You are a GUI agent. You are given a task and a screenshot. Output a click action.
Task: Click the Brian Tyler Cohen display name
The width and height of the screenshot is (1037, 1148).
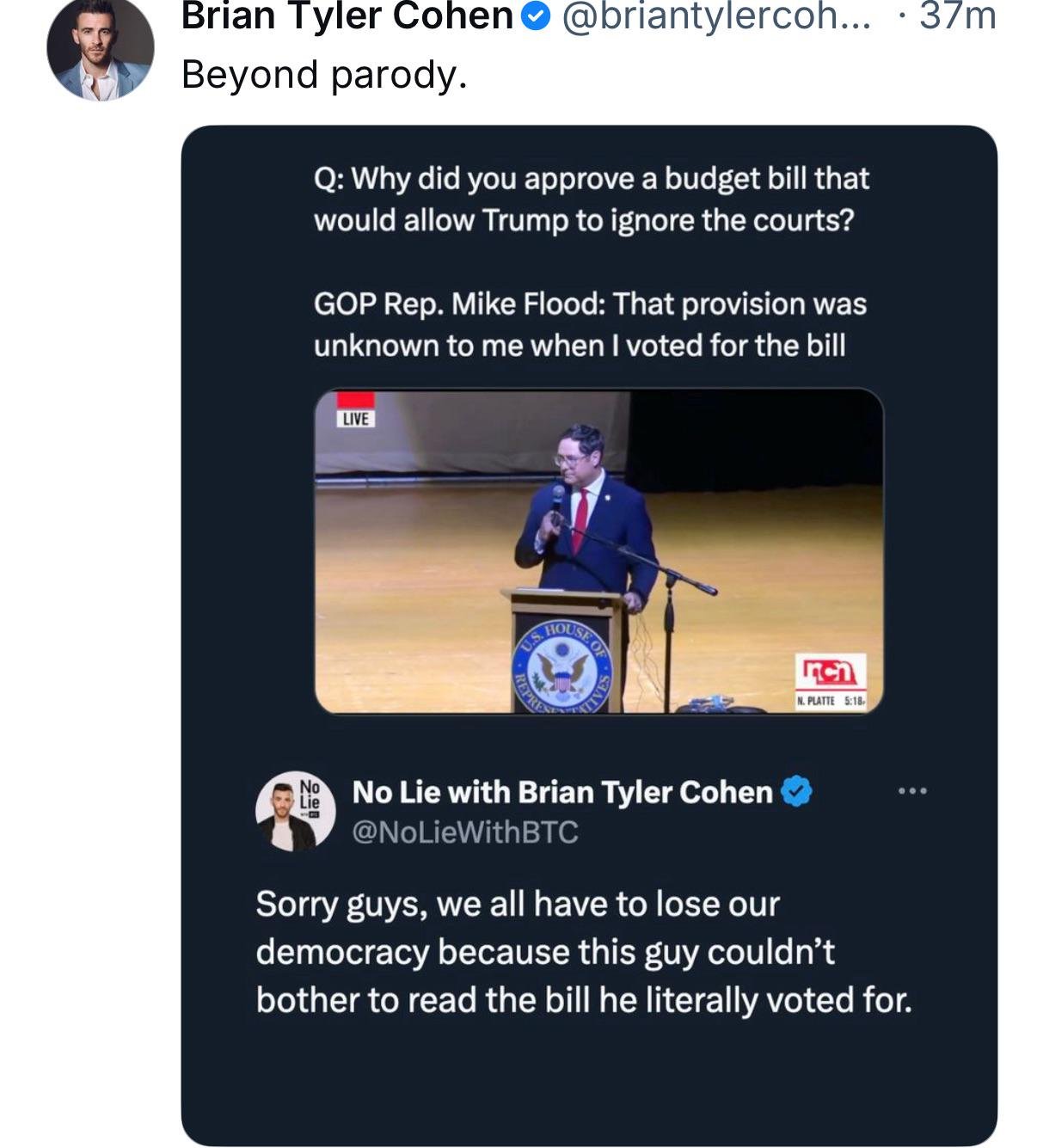click(347, 15)
